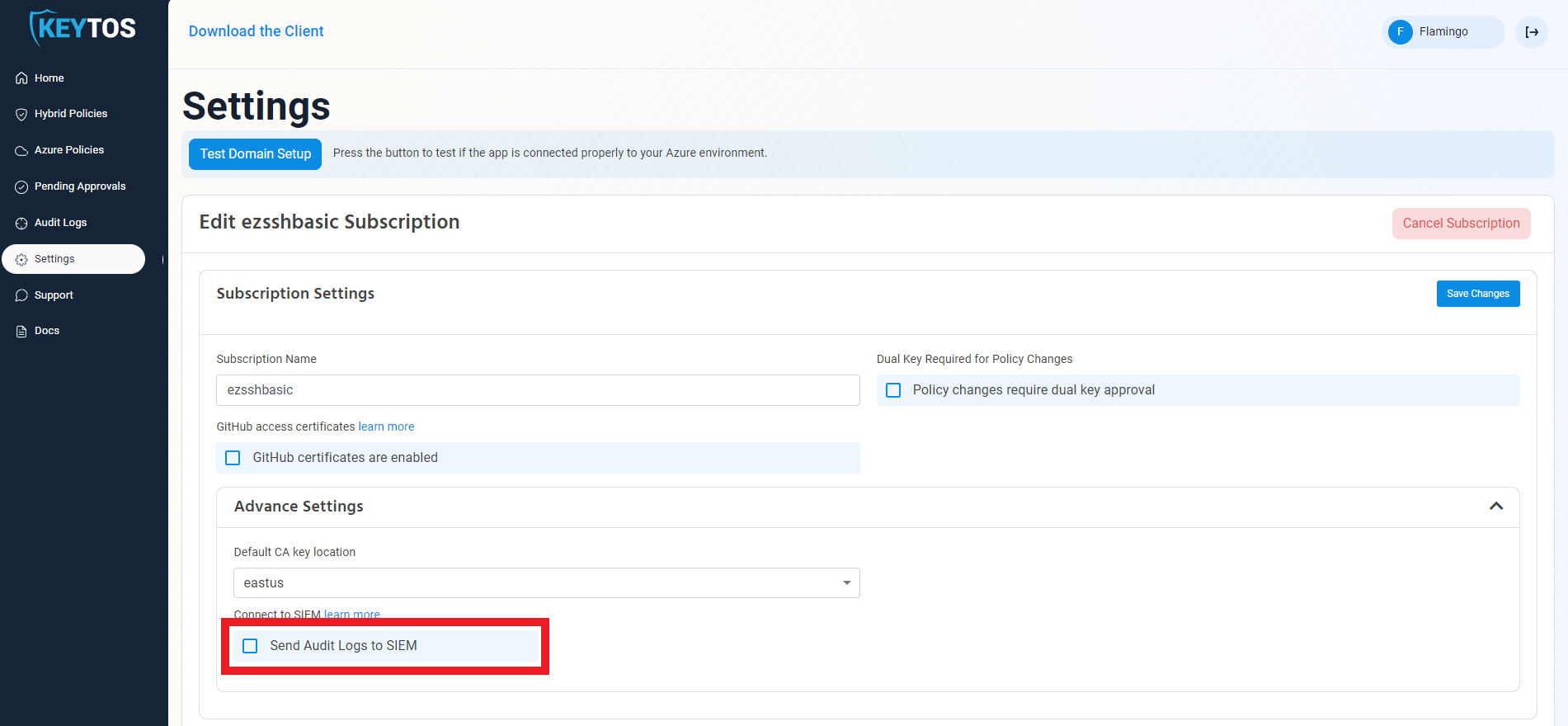Click the Edit ezsshbasic Subscription heading
This screenshot has height=726, width=1568.
click(x=329, y=222)
